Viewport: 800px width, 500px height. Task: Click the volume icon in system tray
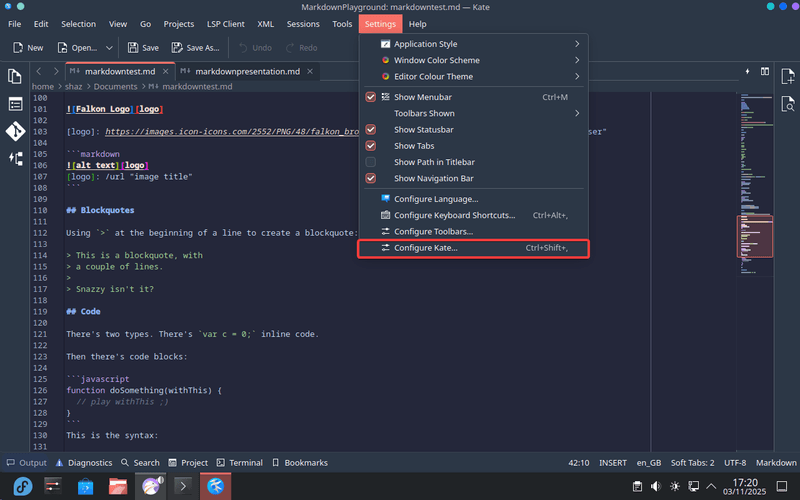click(656, 486)
